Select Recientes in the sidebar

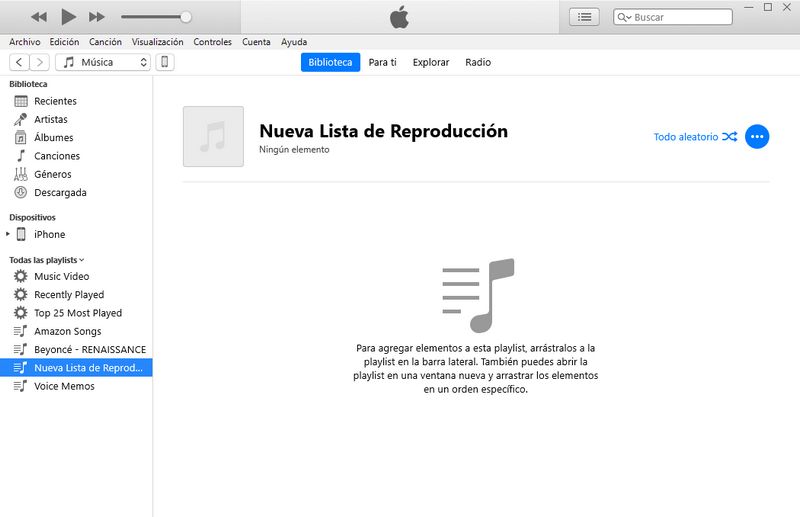click(x=76, y=101)
